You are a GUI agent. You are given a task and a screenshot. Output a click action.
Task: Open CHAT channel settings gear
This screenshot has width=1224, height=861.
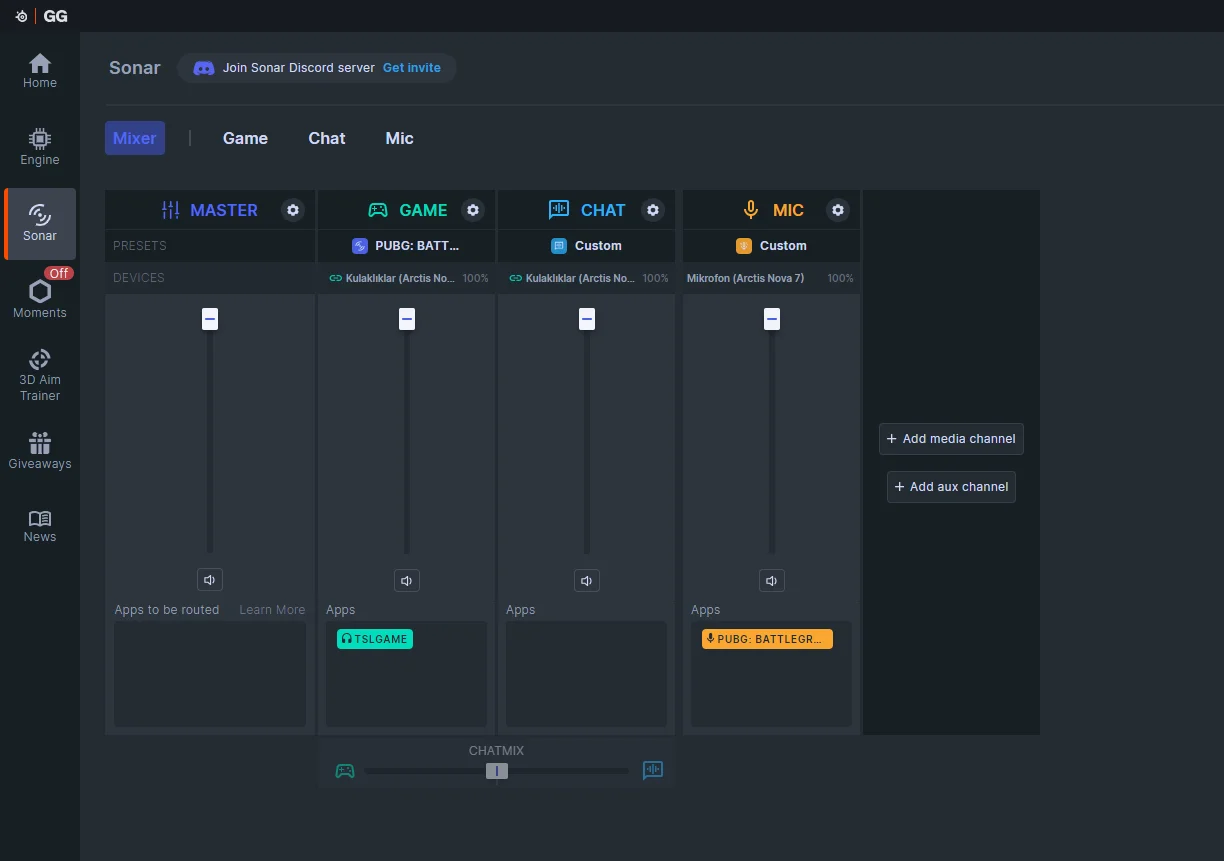pyautogui.click(x=653, y=210)
